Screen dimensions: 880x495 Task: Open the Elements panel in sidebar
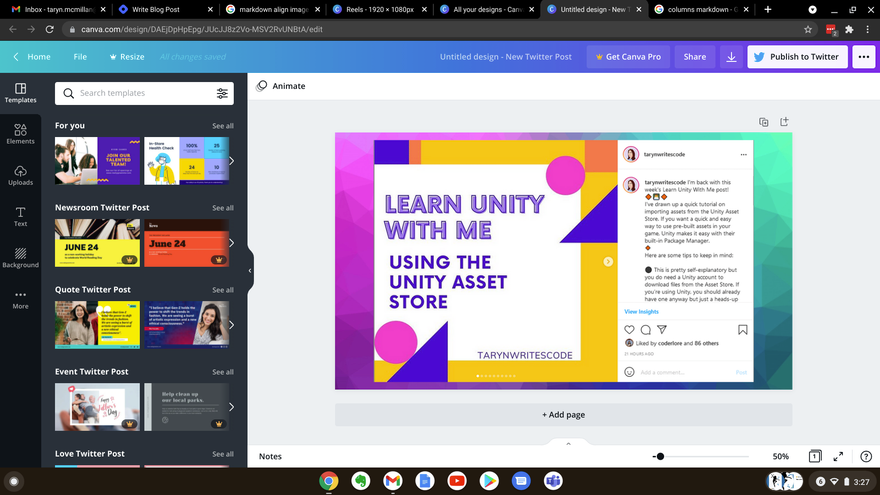point(20,133)
